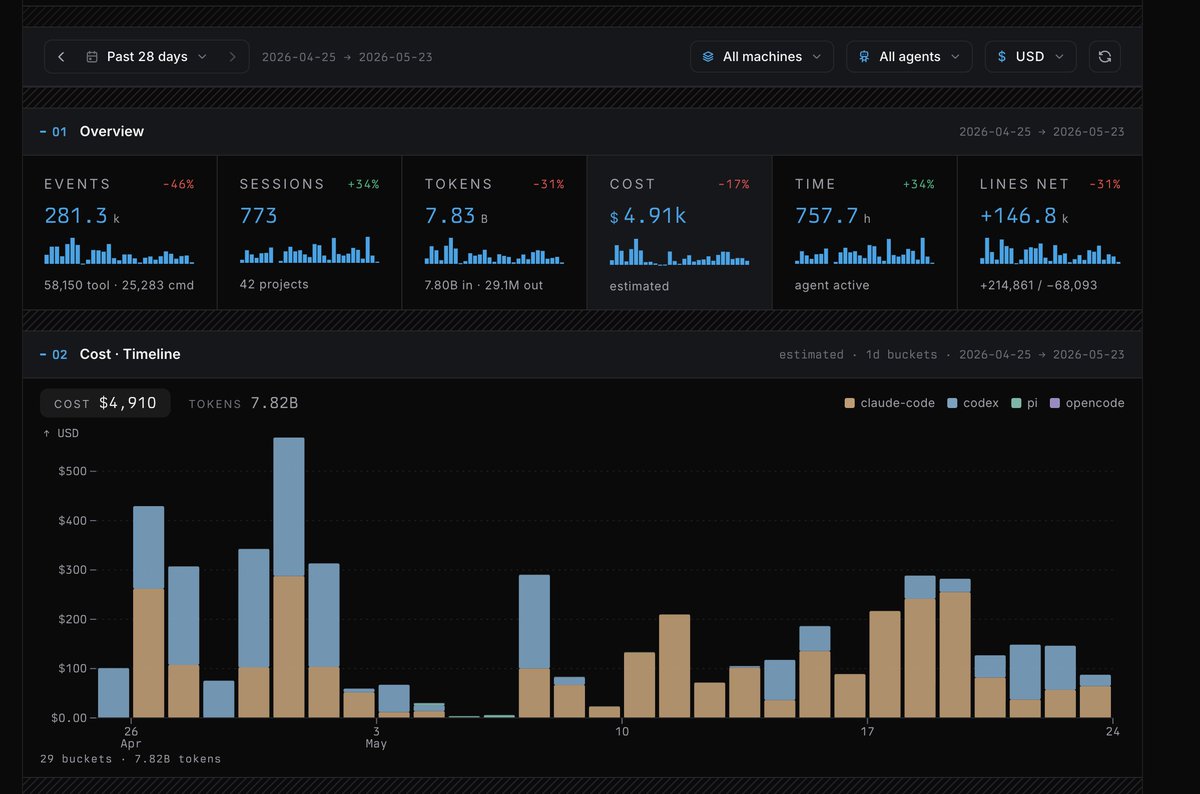Go to next date range arrow
The image size is (1200, 794).
click(x=232, y=57)
